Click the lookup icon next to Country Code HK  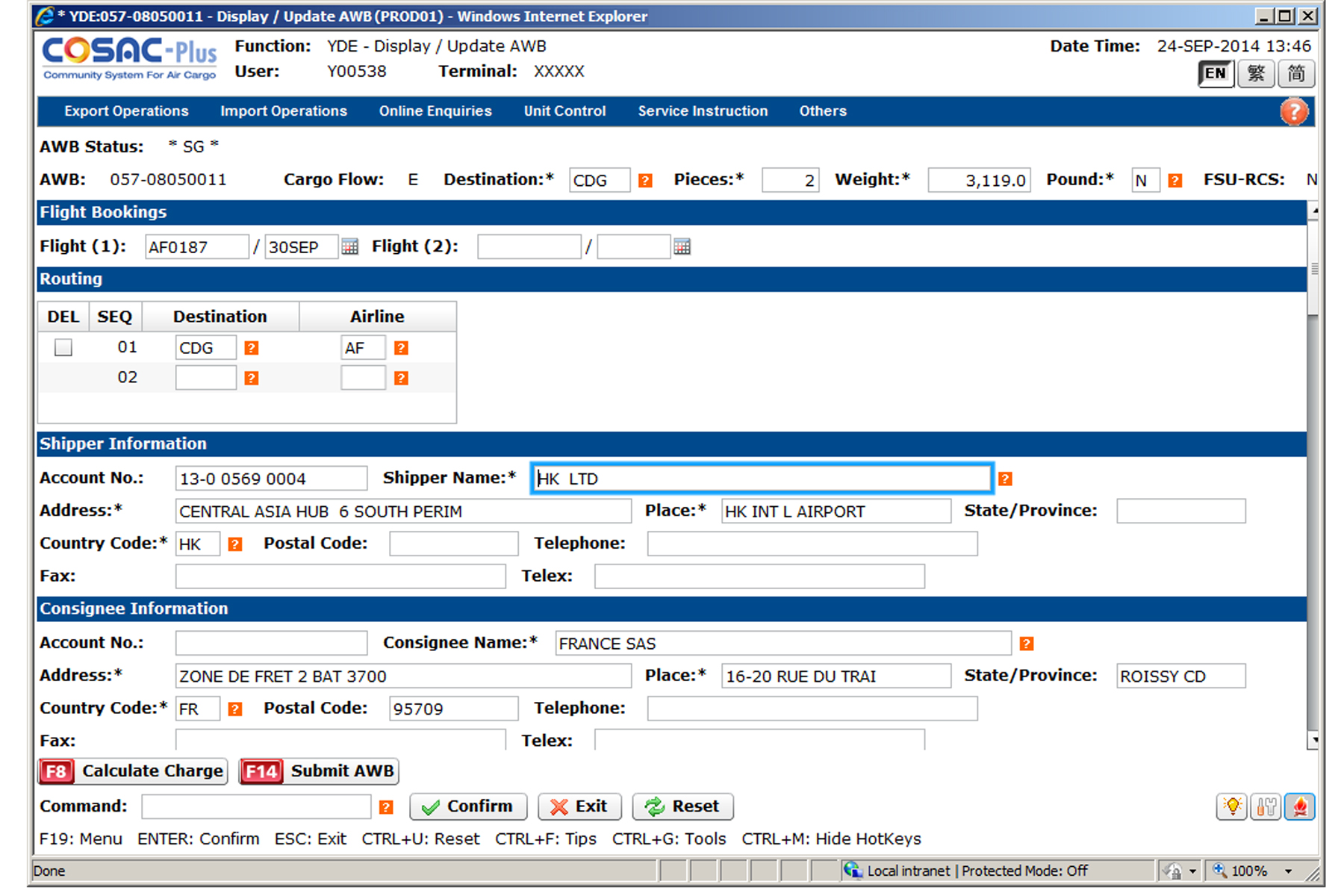236,544
